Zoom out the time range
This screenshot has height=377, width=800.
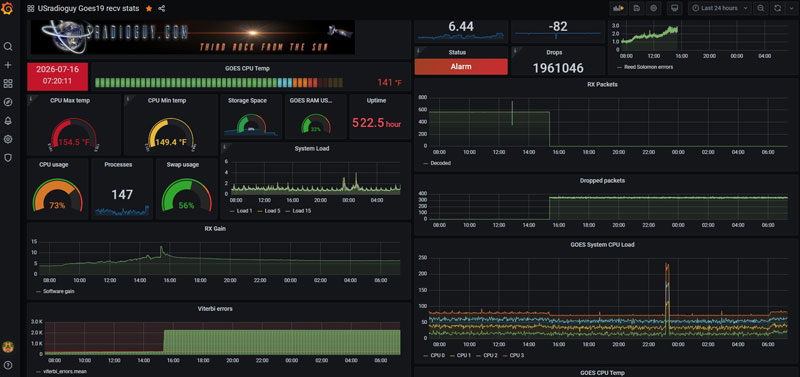click(x=761, y=8)
